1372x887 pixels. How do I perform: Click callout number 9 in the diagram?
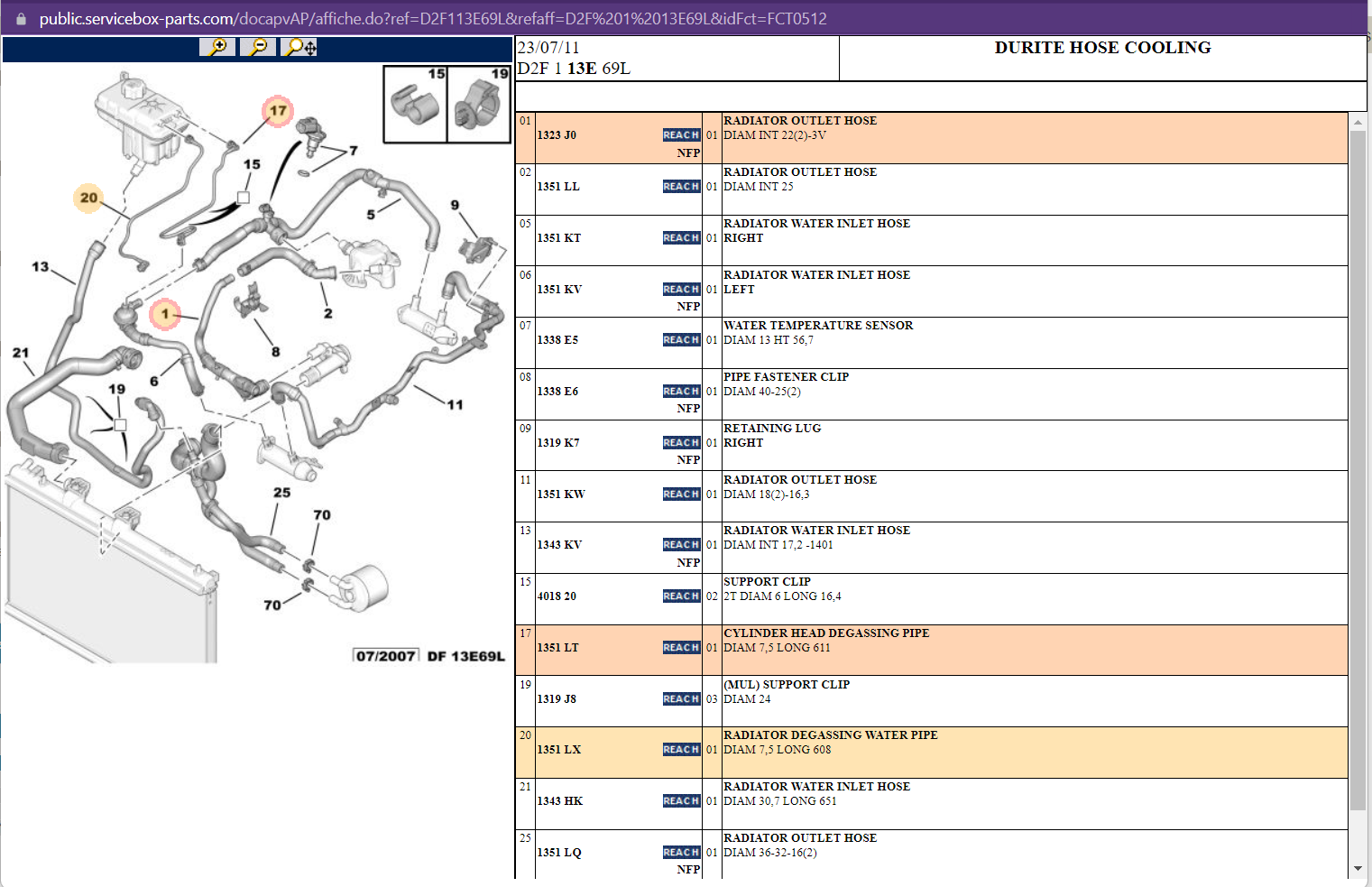pyautogui.click(x=455, y=205)
